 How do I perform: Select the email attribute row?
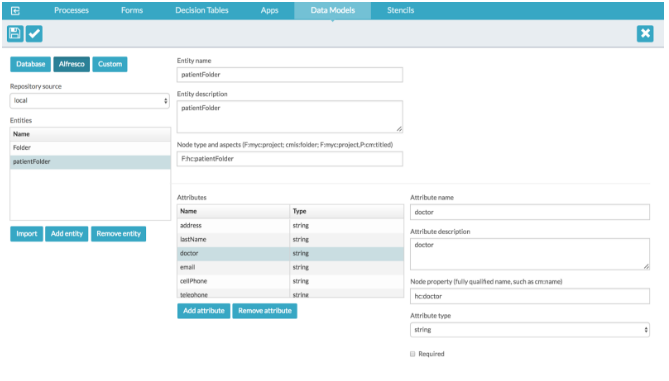tap(290, 267)
